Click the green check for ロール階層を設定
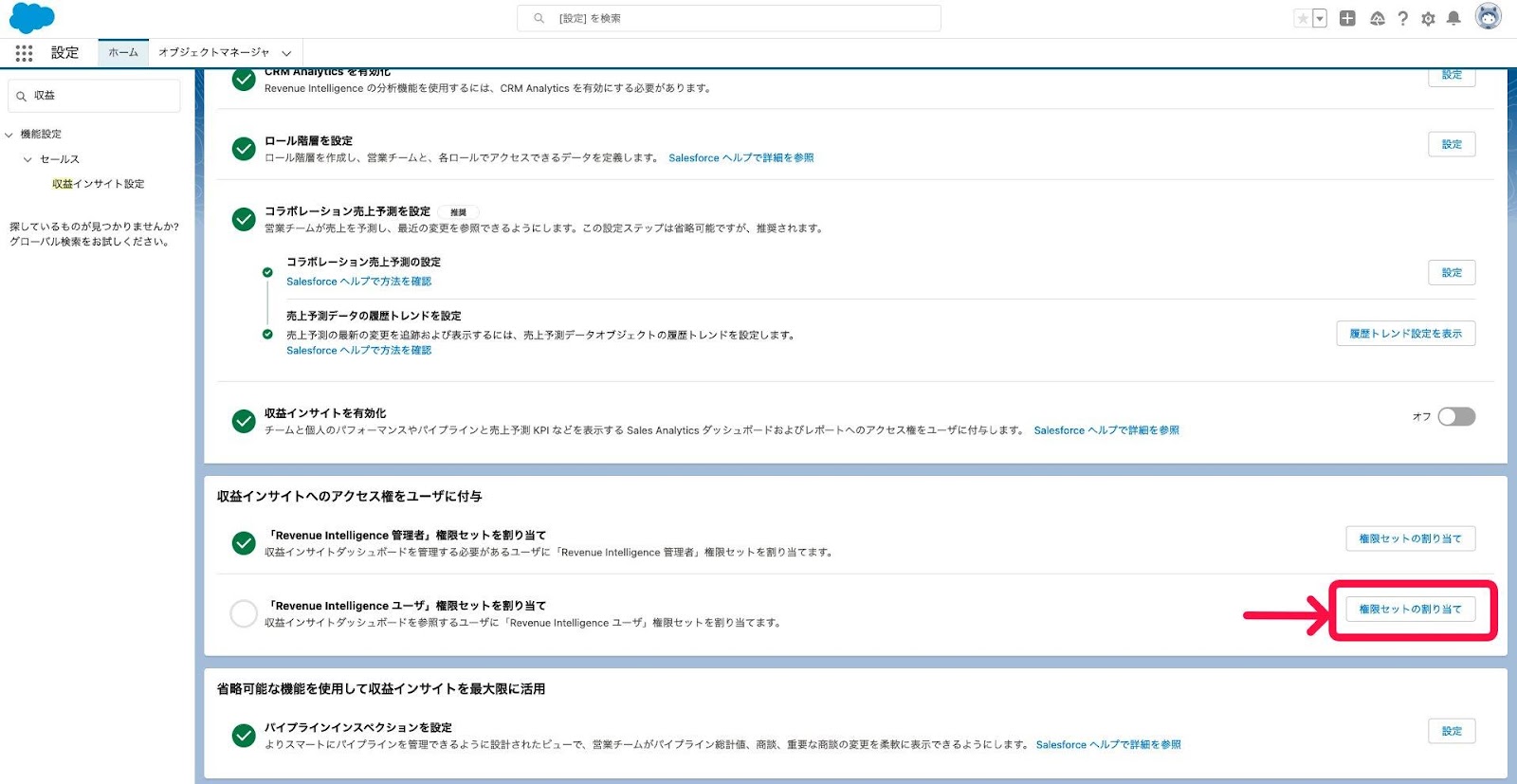The width and height of the screenshot is (1517, 784). (x=244, y=149)
